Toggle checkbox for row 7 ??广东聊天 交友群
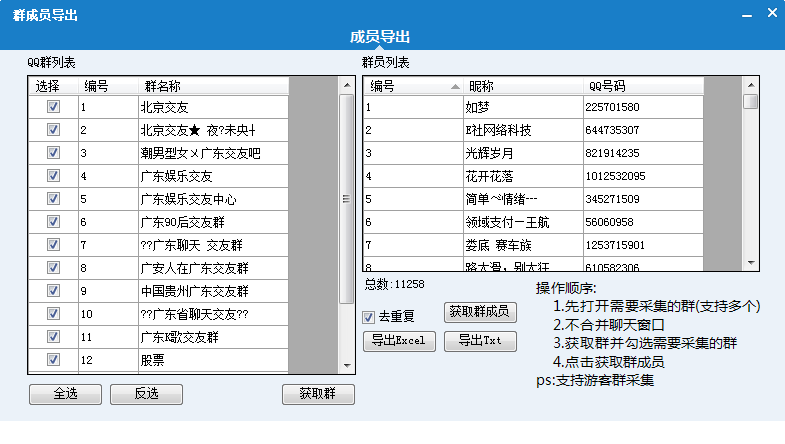This screenshot has width=785, height=444. coord(53,245)
